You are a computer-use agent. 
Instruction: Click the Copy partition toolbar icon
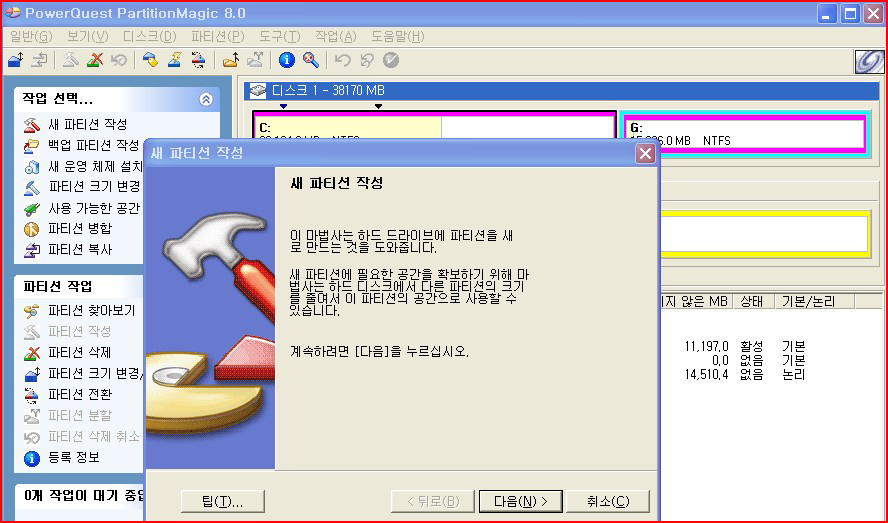tap(39, 59)
